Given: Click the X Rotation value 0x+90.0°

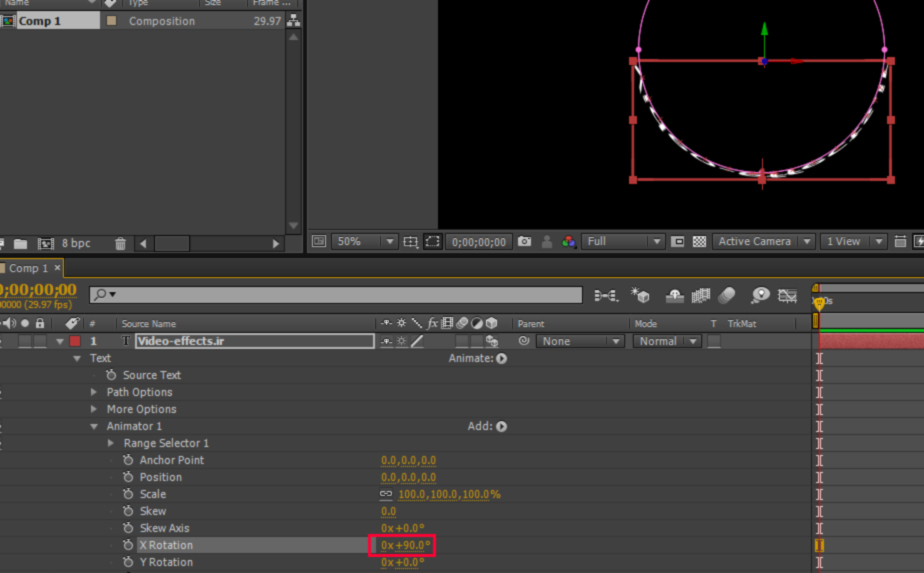Looking at the screenshot, I should click(x=405, y=545).
